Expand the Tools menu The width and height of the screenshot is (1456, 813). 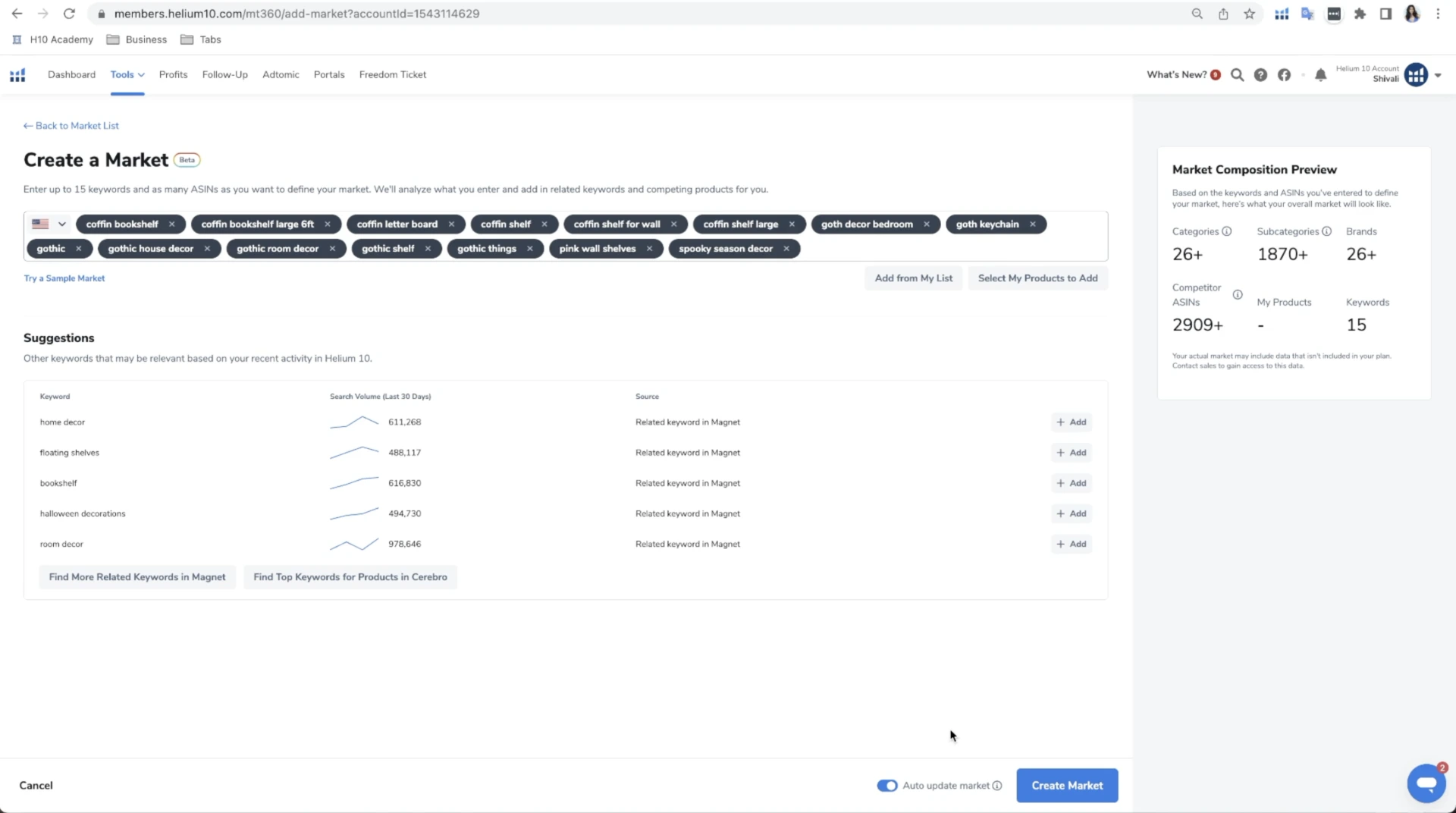(127, 74)
